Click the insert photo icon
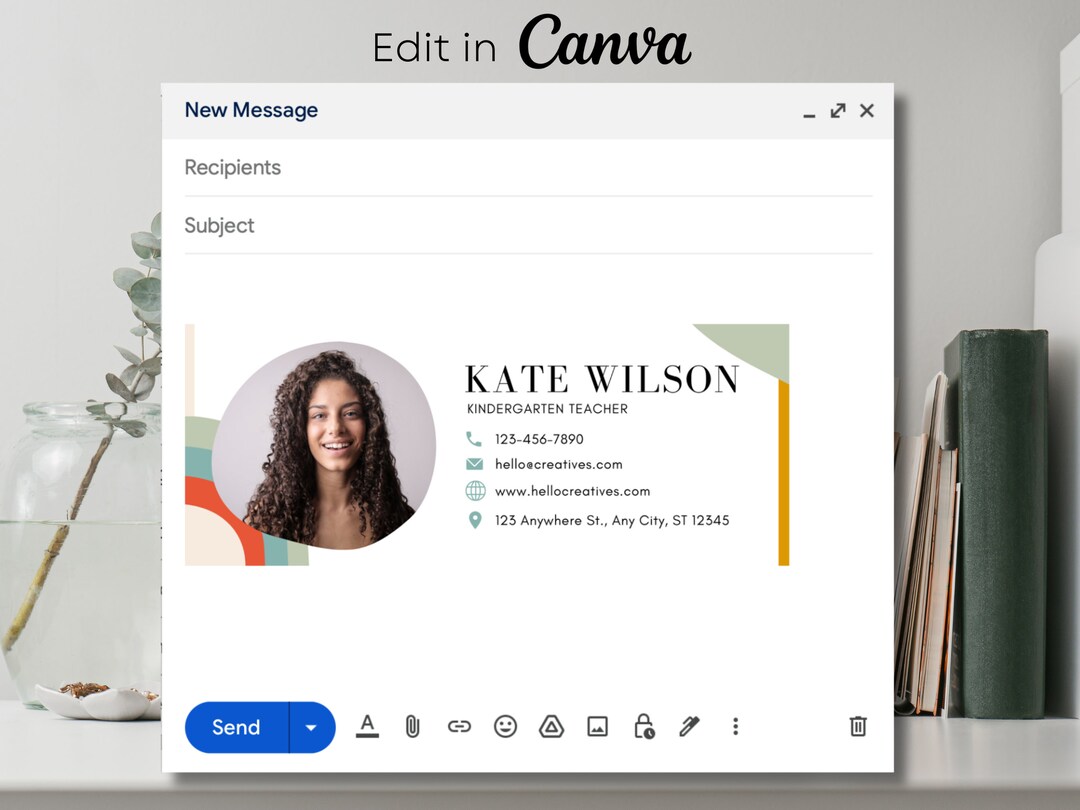 click(597, 727)
